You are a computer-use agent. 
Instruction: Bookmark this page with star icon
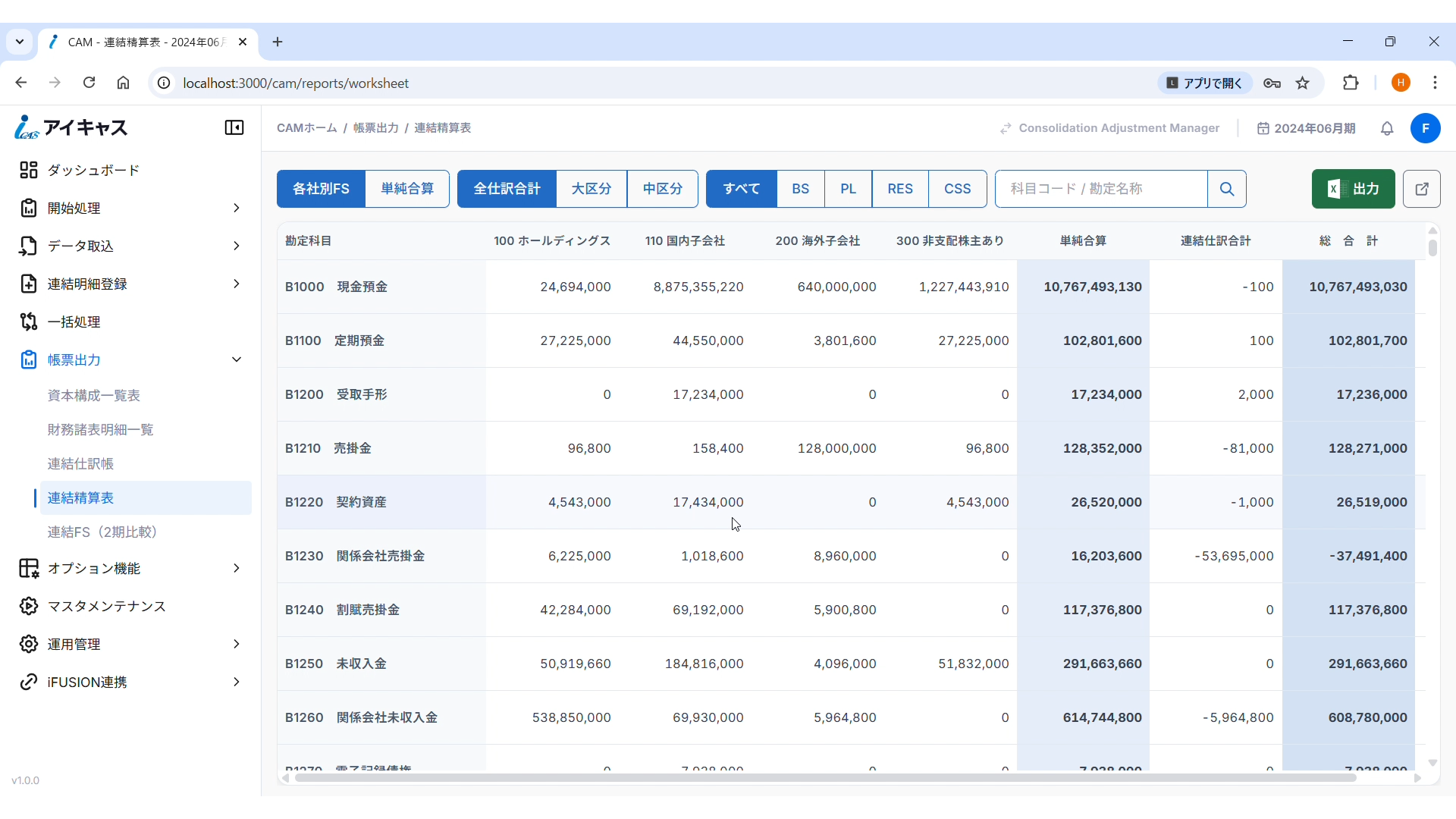pos(1303,83)
